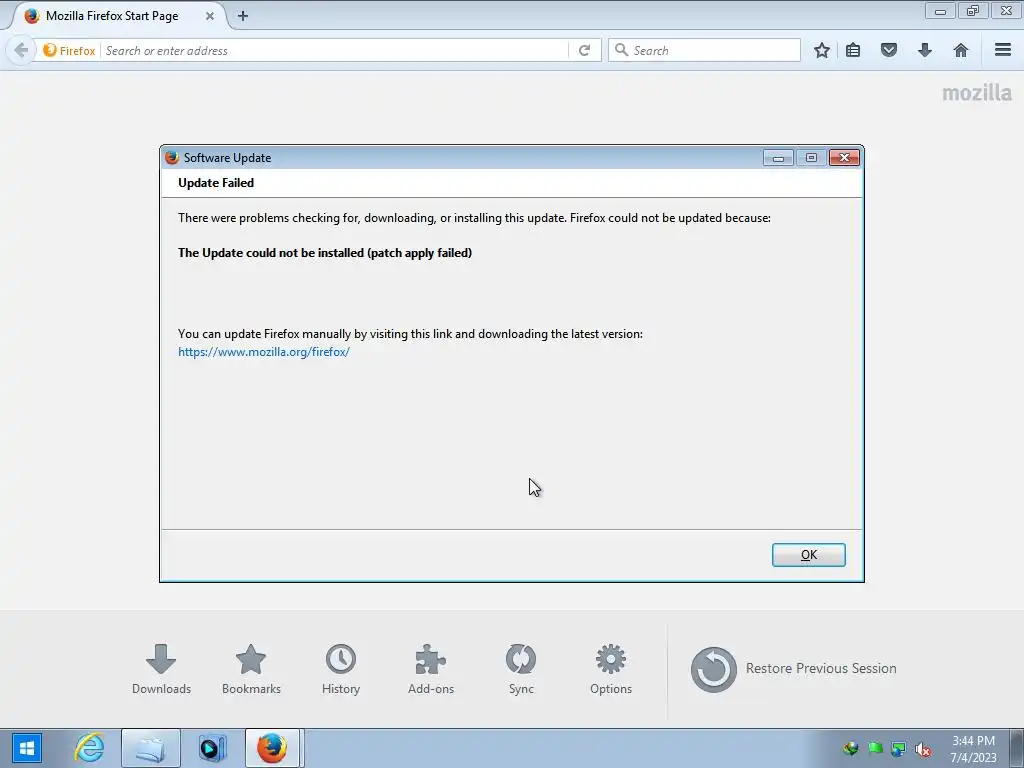Open the hamburger menu
Image resolution: width=1024 pixels, height=768 pixels.
coord(1003,50)
